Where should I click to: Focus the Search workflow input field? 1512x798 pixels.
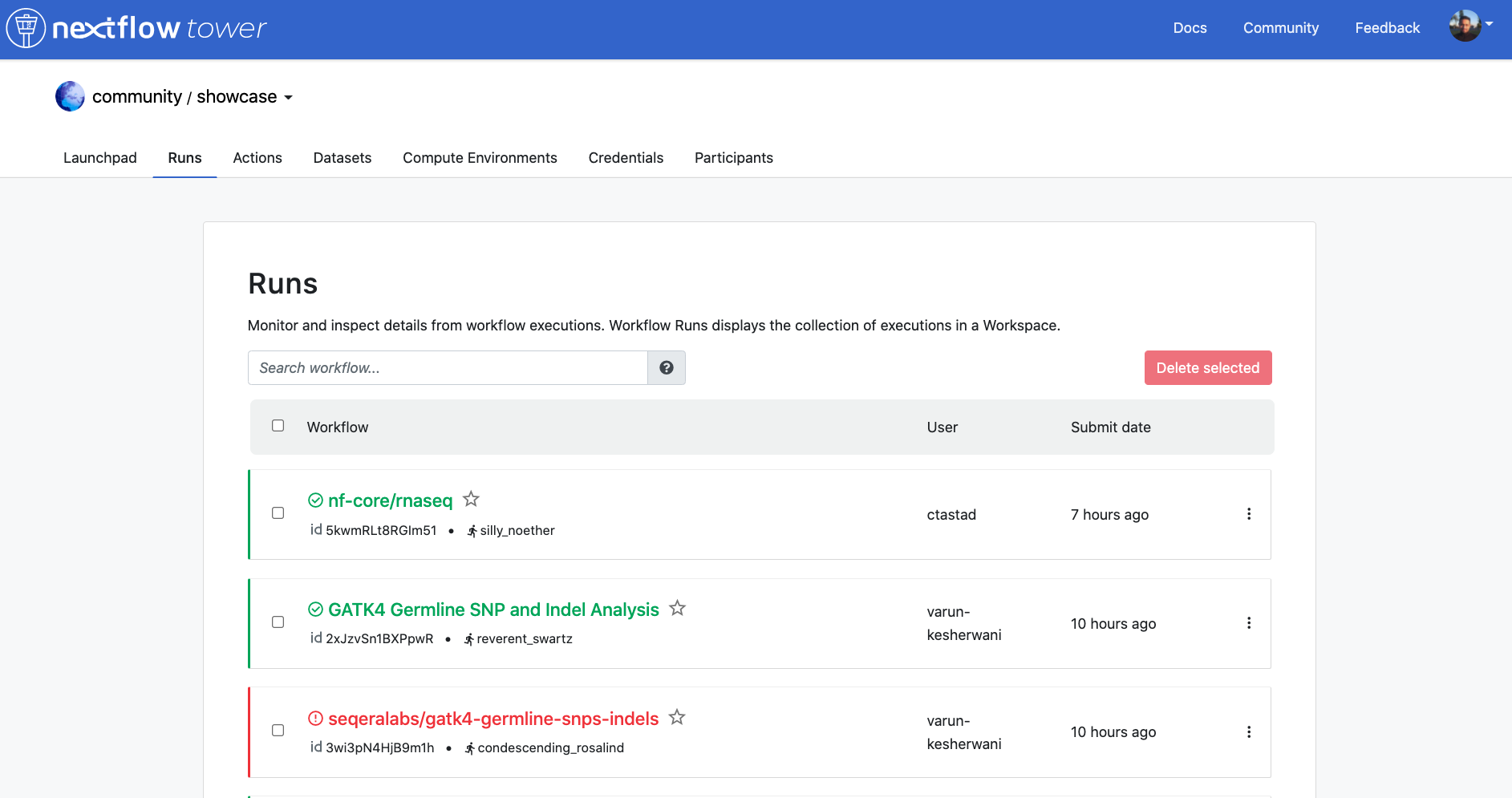coord(448,367)
